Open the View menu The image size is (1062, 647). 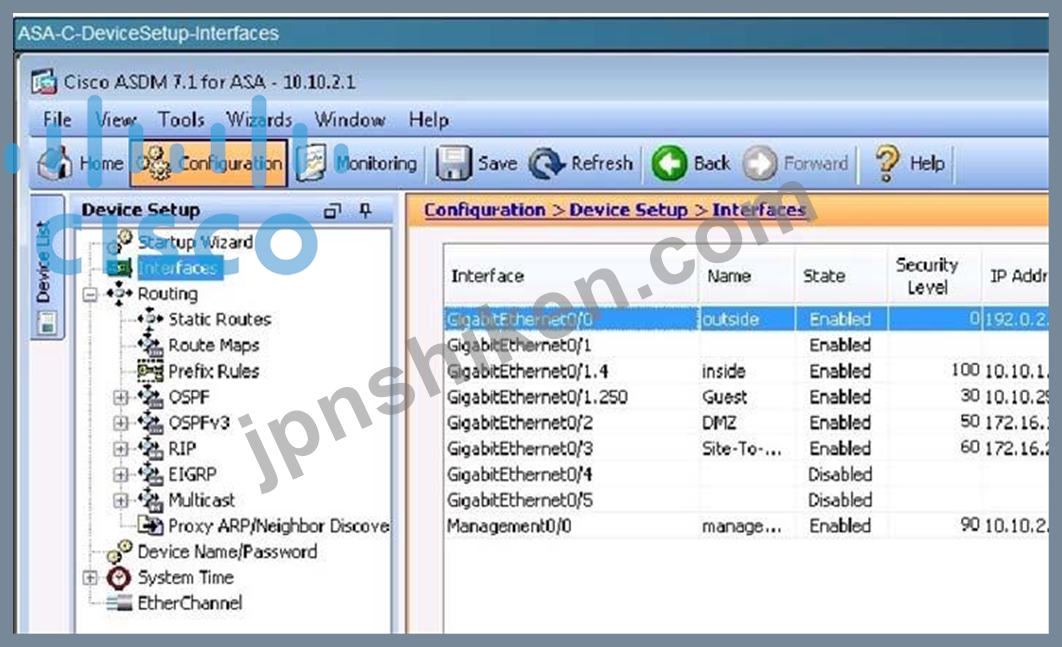click(x=115, y=120)
